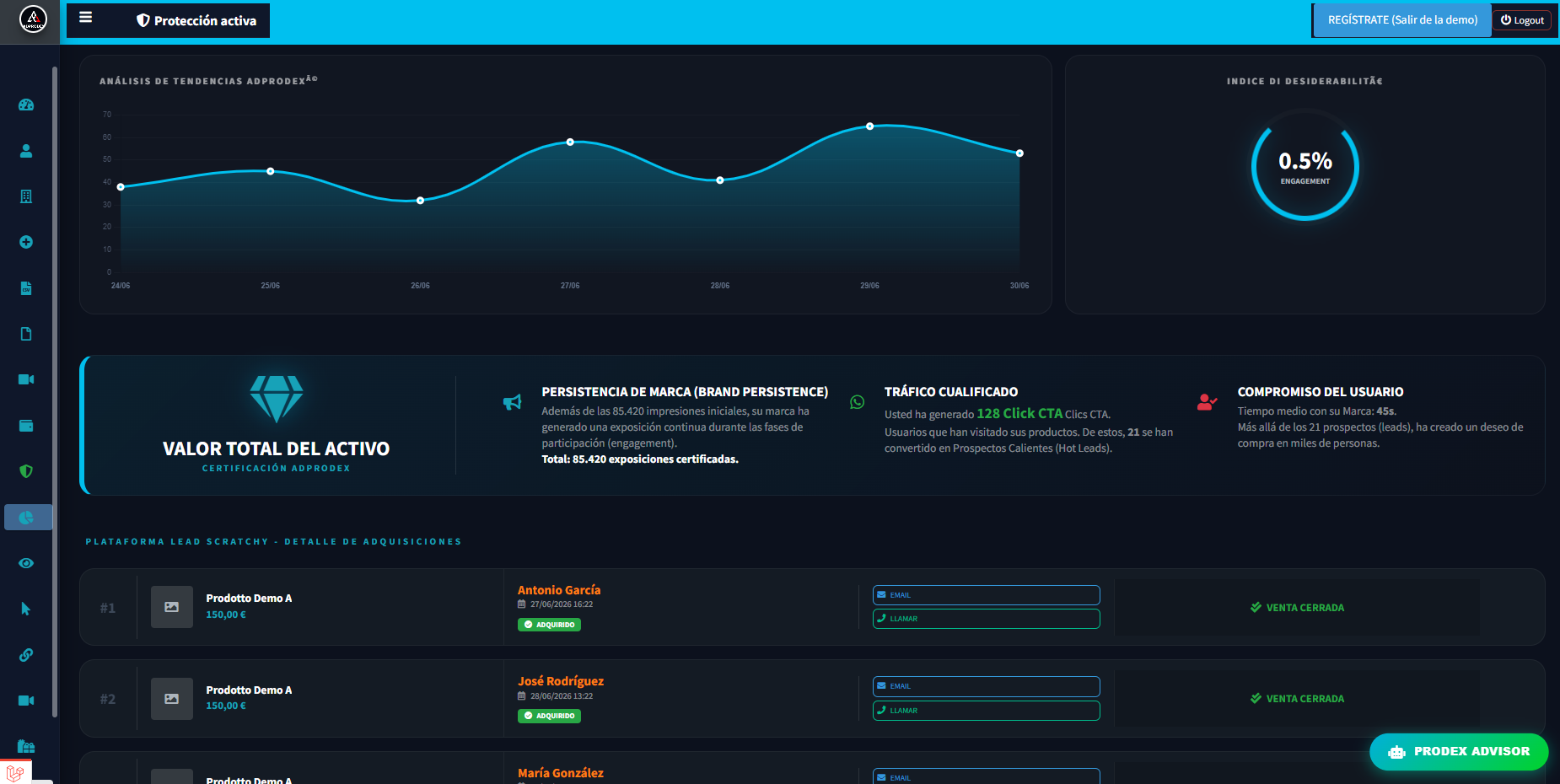Email Antonio García
The image size is (1560, 784).
click(x=986, y=595)
